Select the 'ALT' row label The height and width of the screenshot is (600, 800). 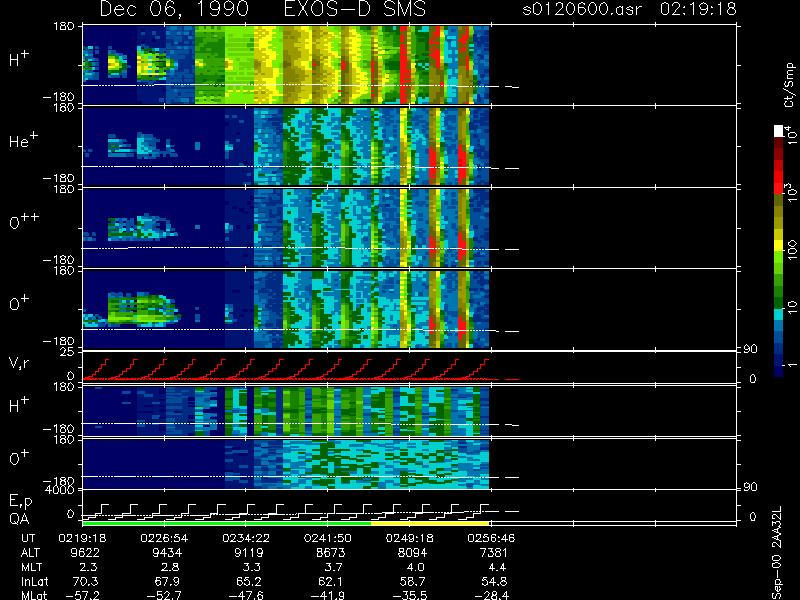click(x=30, y=553)
